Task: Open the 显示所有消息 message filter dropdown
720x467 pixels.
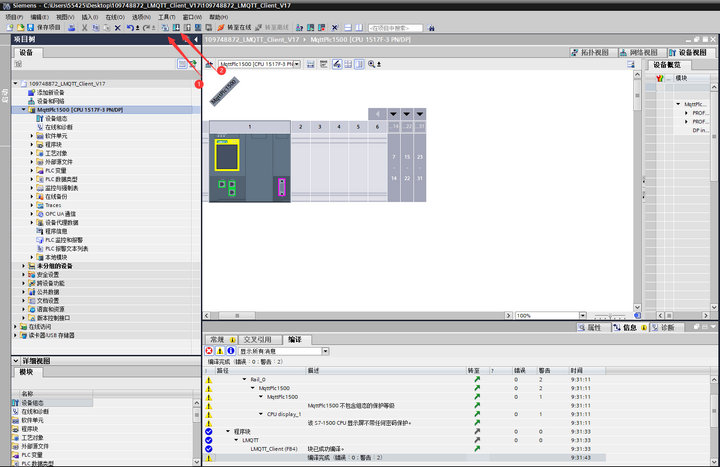Action: click(325, 351)
